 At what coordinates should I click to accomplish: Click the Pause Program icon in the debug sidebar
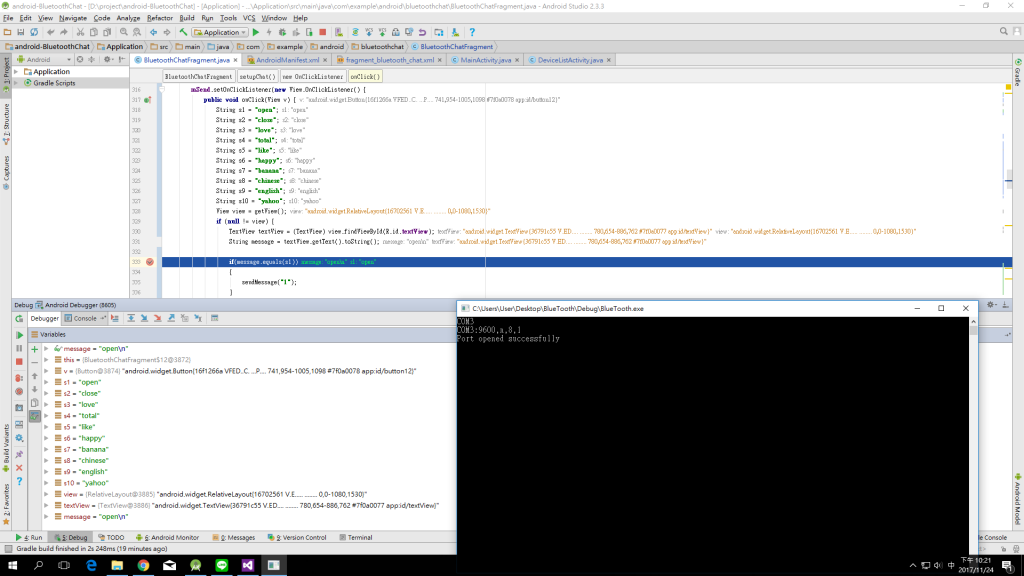point(19,348)
